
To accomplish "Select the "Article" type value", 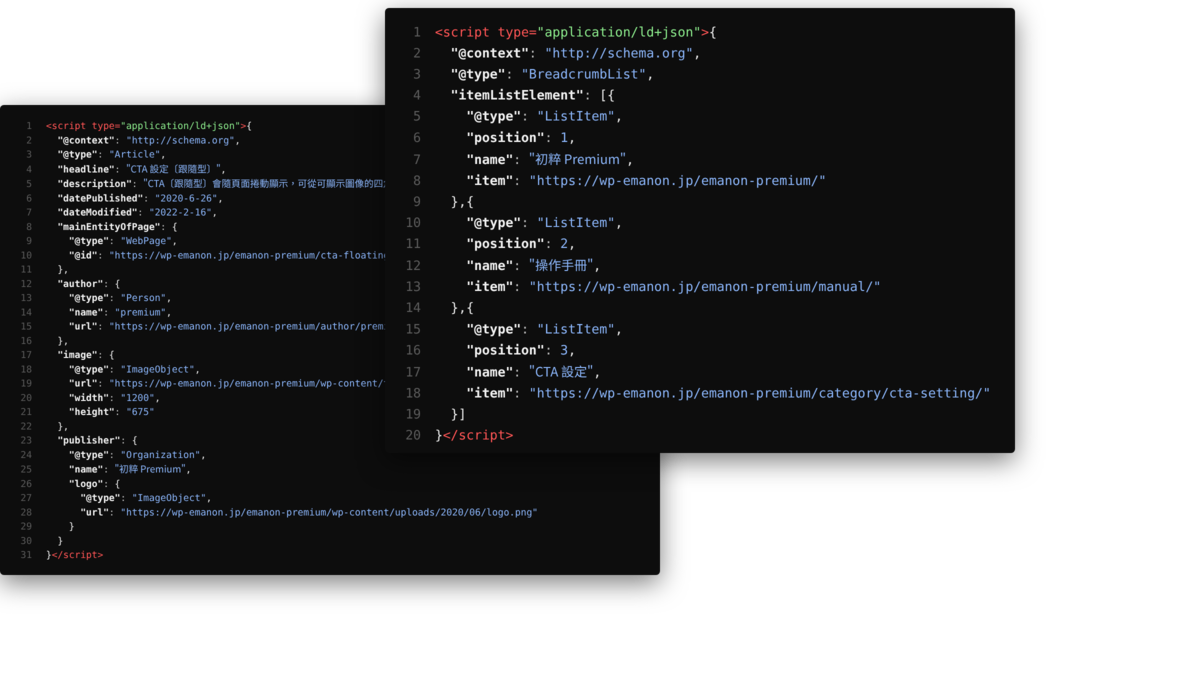I will (x=135, y=155).
